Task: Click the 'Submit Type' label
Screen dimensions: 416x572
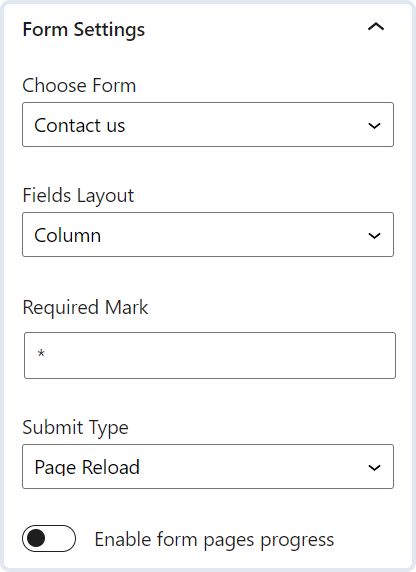Action: (x=76, y=428)
